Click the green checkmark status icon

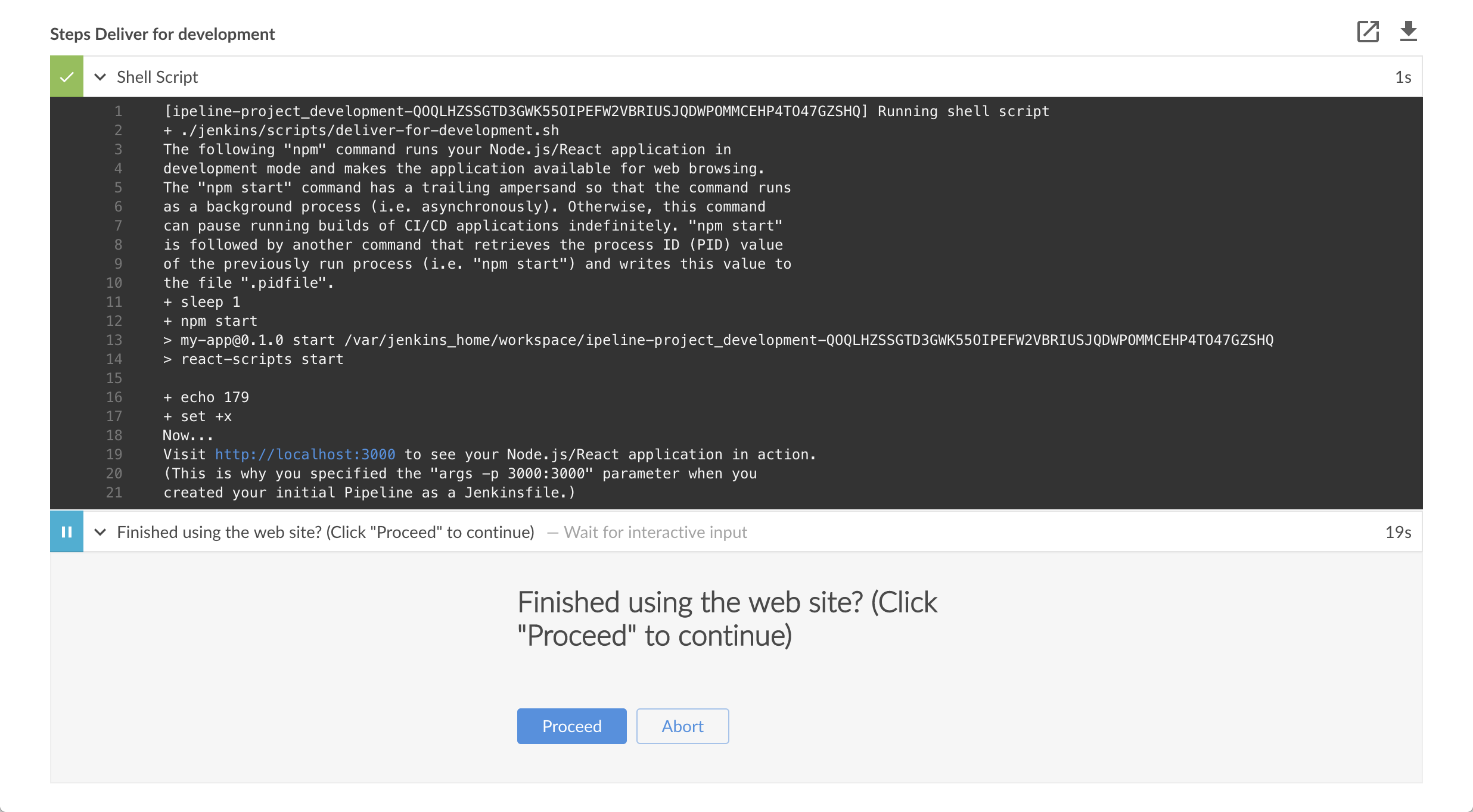[66, 77]
